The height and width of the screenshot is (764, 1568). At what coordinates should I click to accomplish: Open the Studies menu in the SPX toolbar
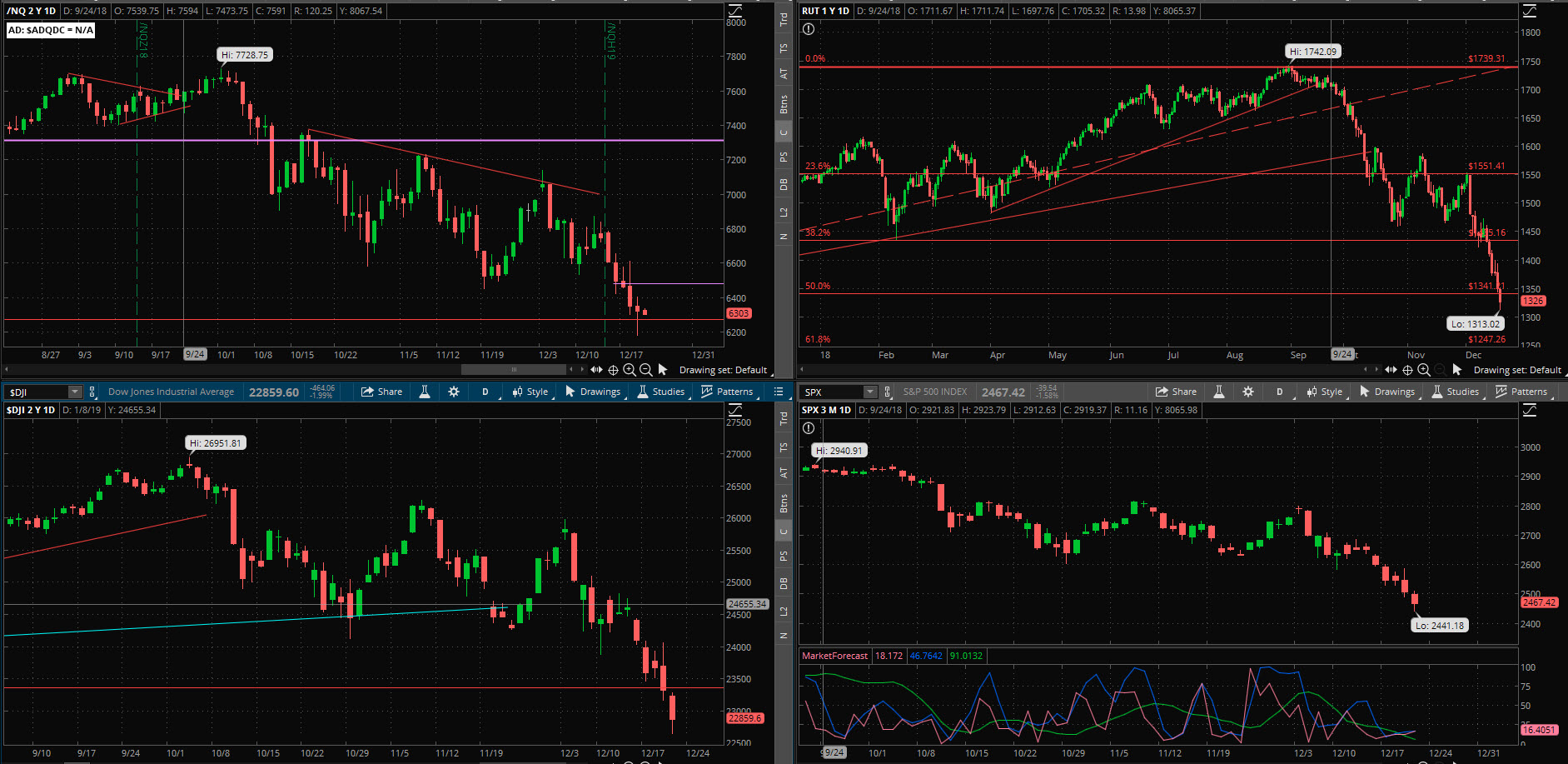click(x=1456, y=392)
